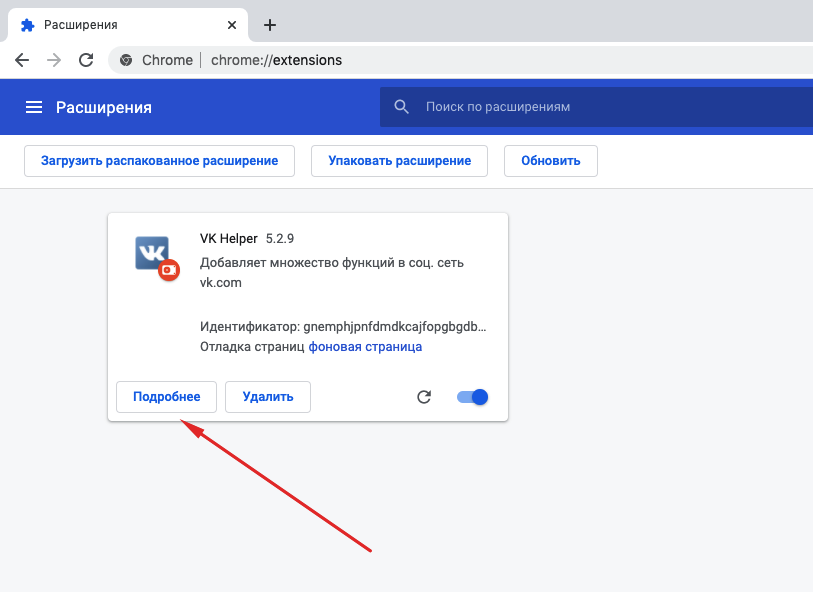Click the Расширения page title in the header
Screen dimensions: 813x592
[104, 107]
